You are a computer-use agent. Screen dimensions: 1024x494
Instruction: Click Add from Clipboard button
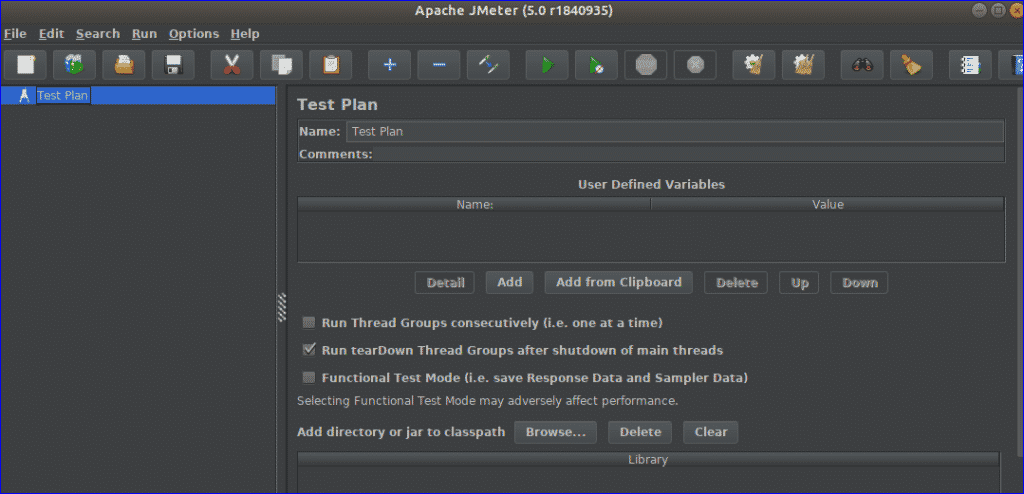coord(618,282)
